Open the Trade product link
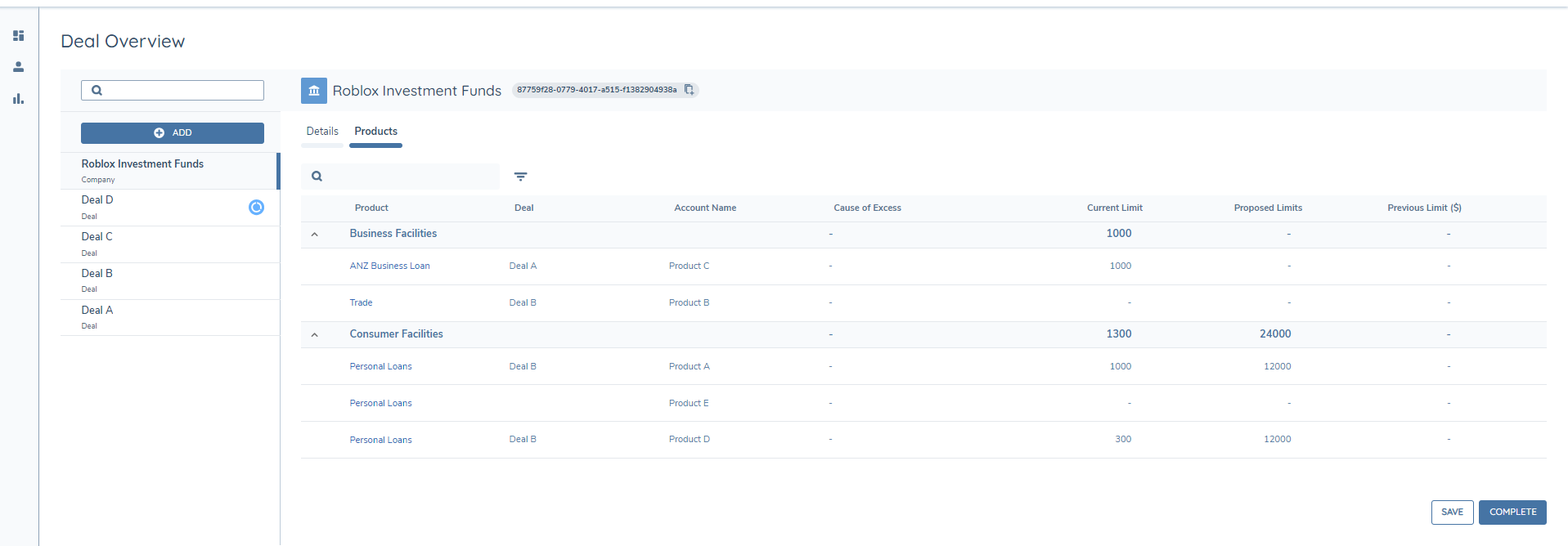Viewport: 1568px width, 546px height. coord(361,303)
